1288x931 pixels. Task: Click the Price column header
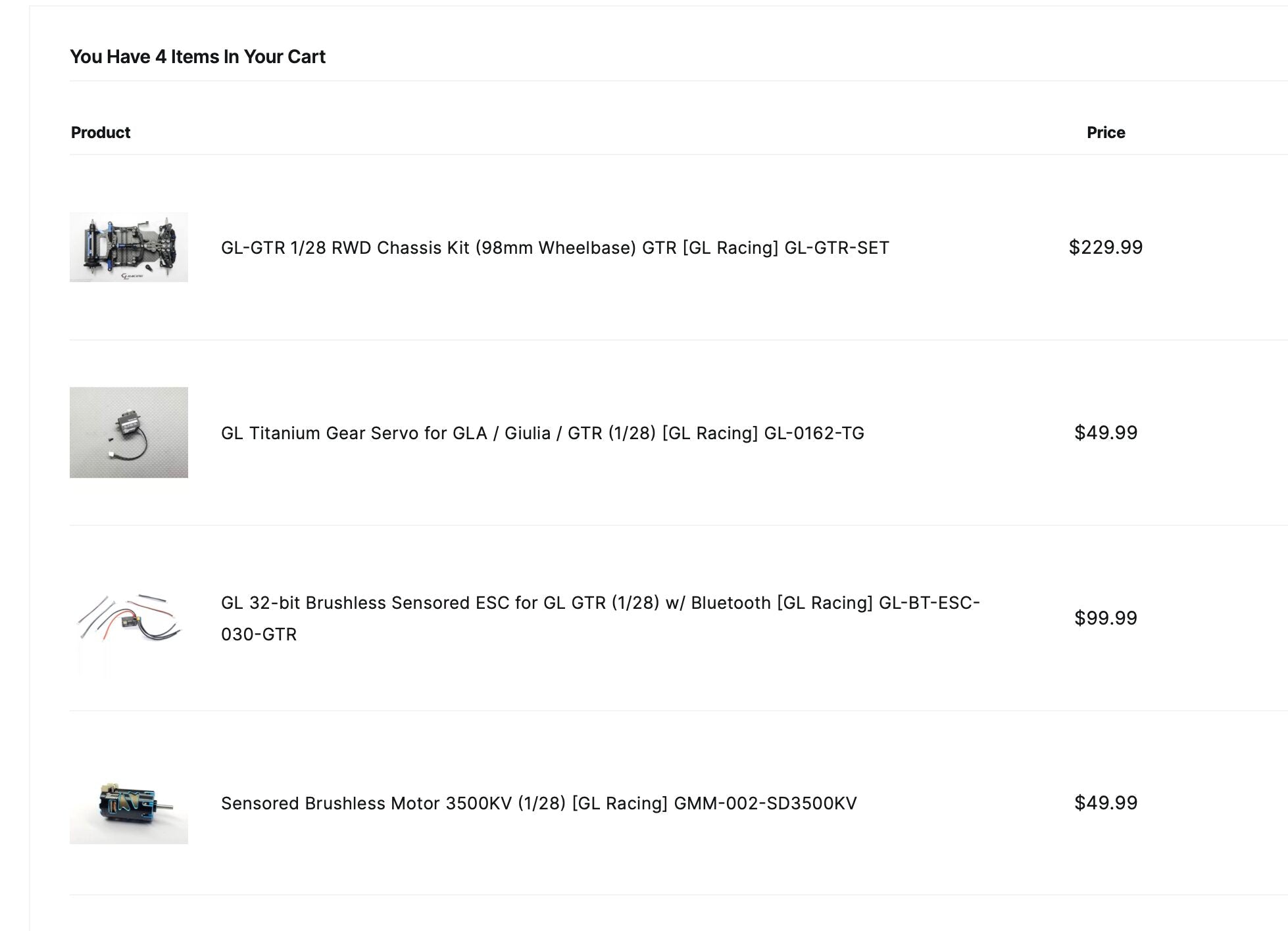point(1106,132)
